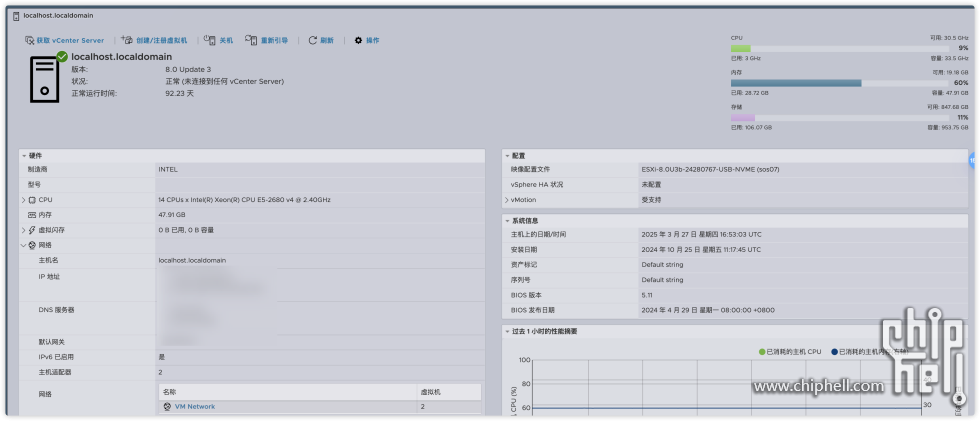The image size is (980, 421).
Task: Click the green check status badge
Action: pos(62,57)
